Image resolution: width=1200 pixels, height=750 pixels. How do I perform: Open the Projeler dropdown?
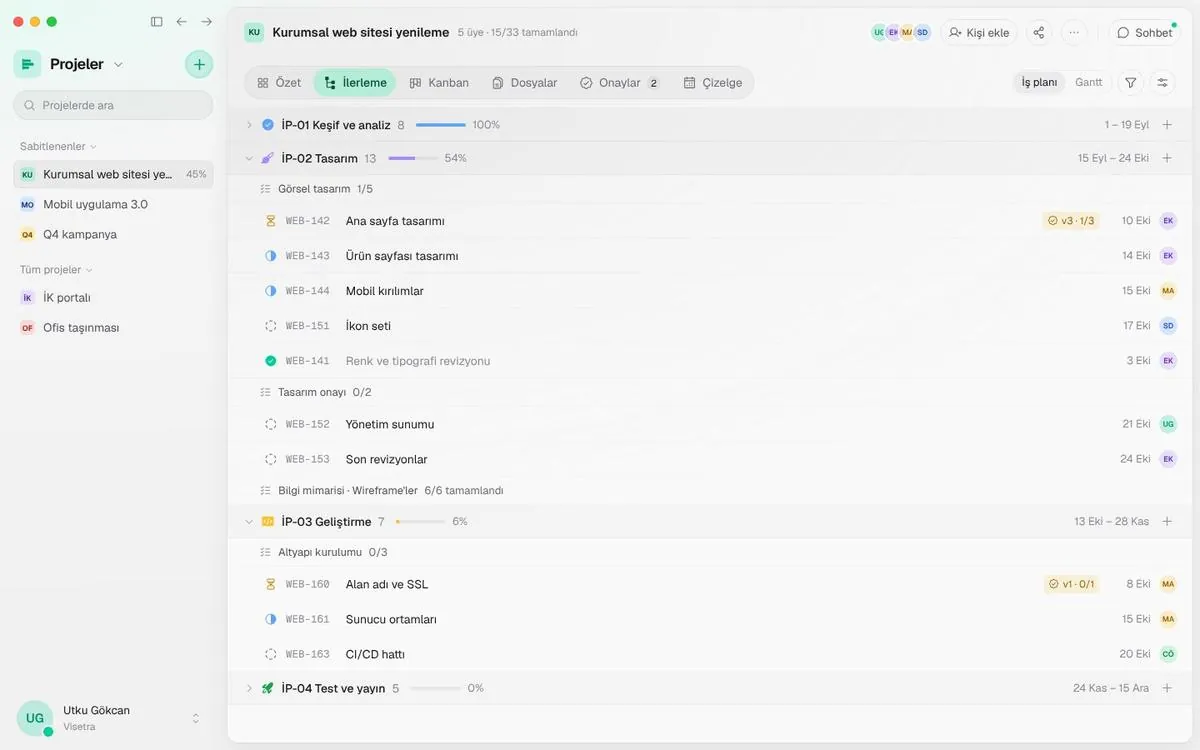[87, 64]
